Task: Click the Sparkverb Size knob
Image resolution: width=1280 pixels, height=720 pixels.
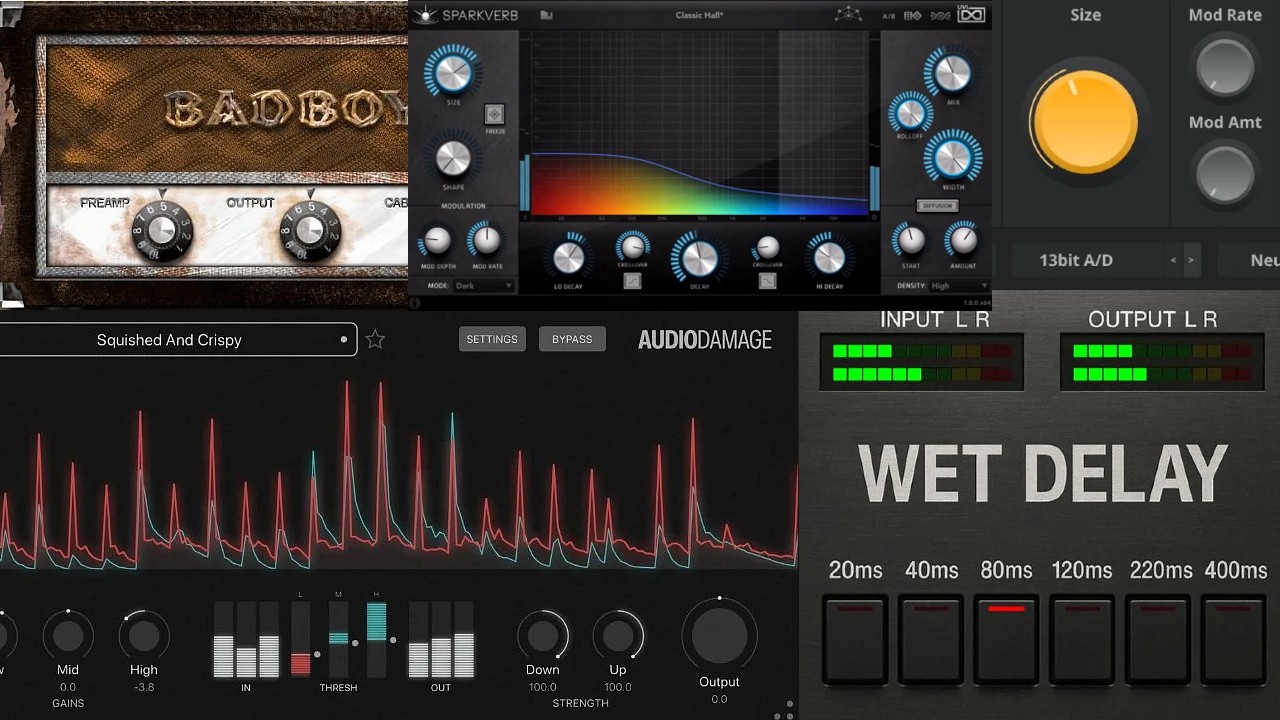Action: click(453, 71)
